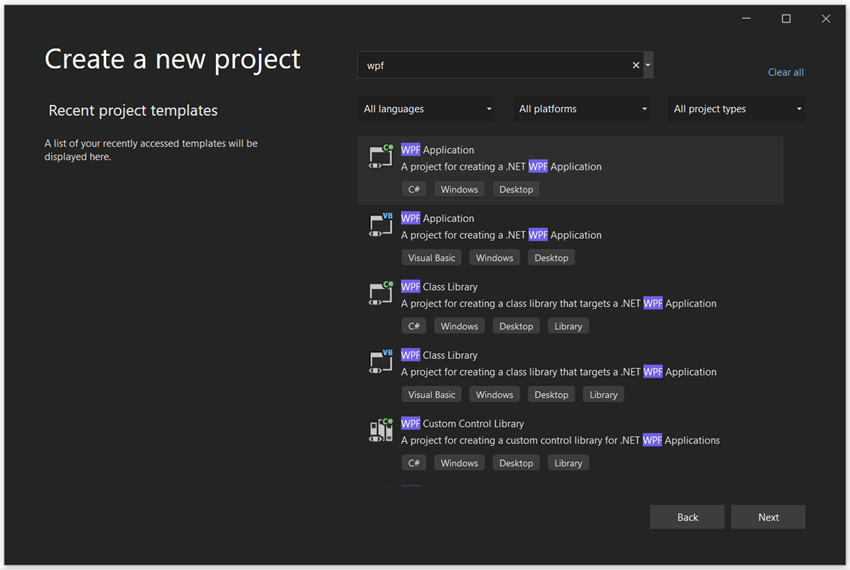Close the Create a new project window

click(826, 19)
